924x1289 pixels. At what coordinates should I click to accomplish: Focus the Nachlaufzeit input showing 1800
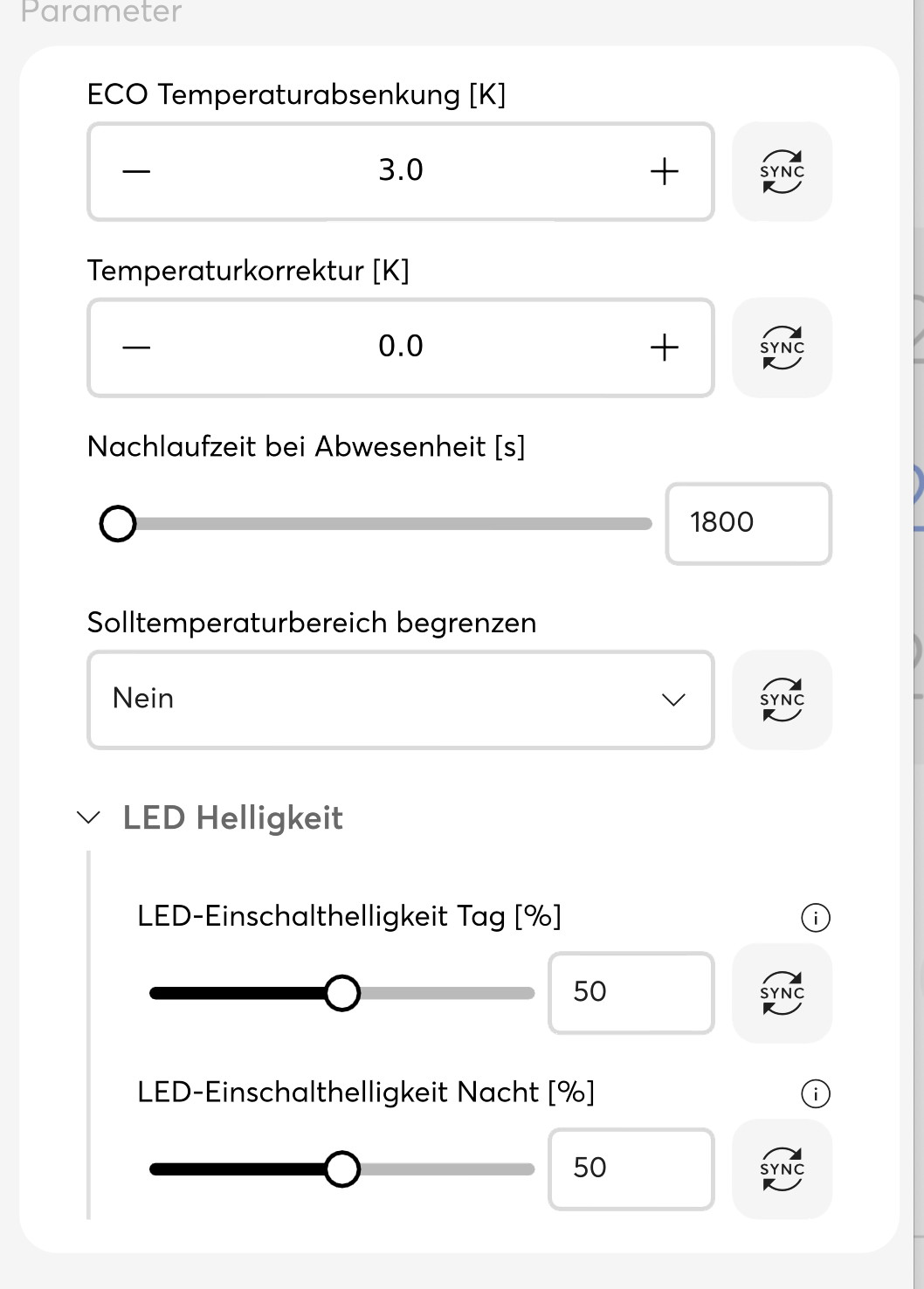[748, 523]
